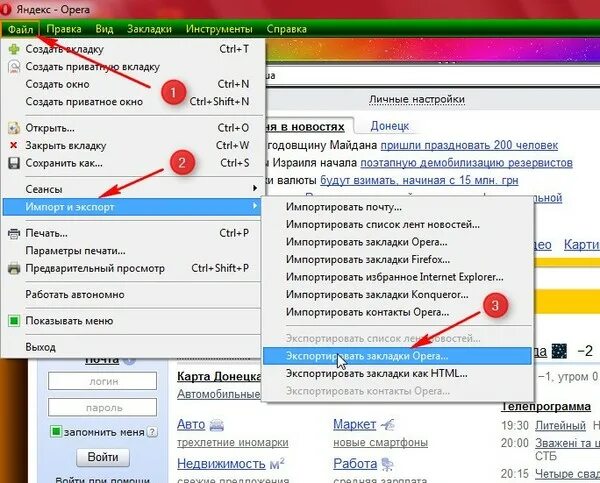The image size is (600, 483).
Task: Open the Литейный TV program link
Action: 560,426
